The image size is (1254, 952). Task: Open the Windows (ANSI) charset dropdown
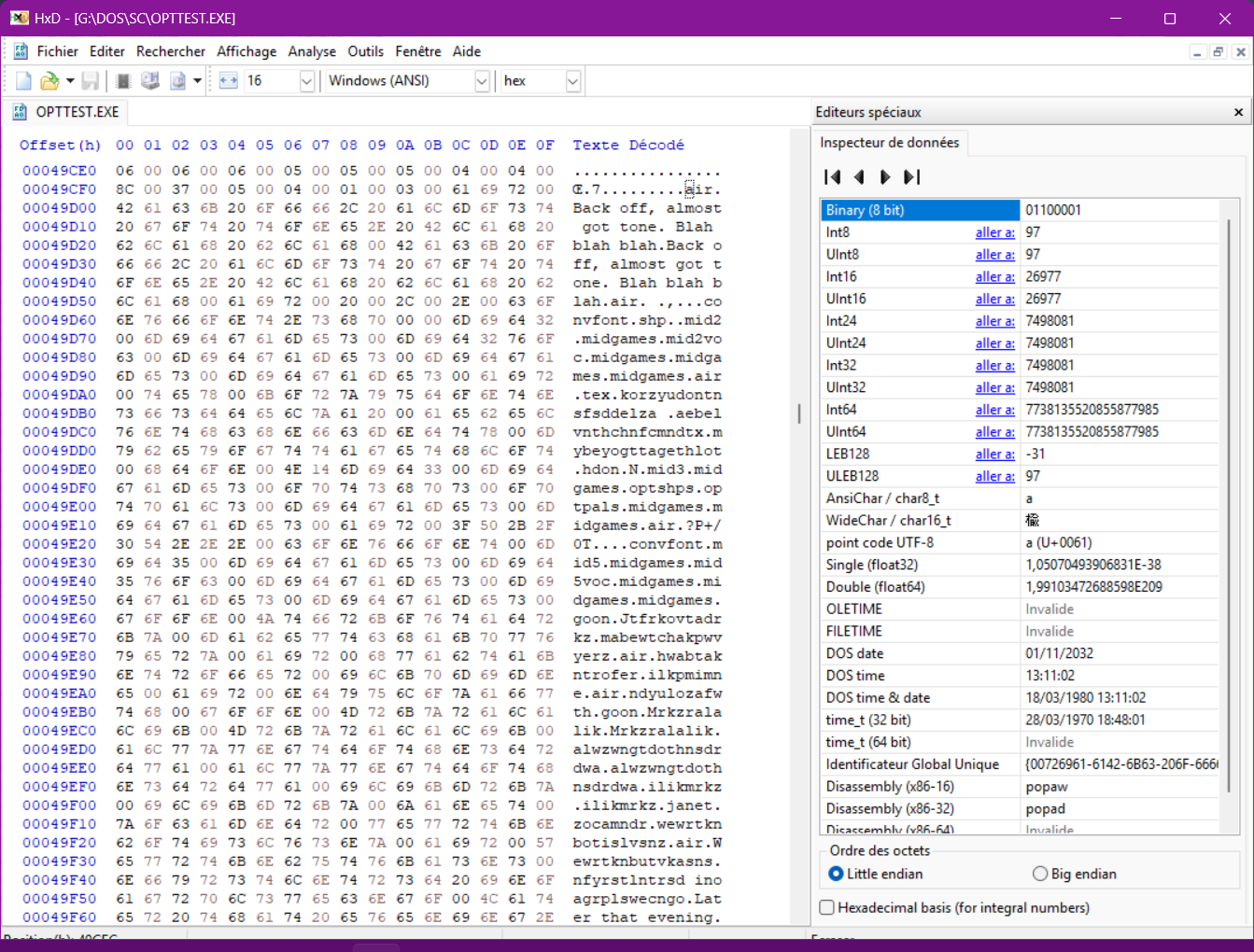click(x=482, y=81)
